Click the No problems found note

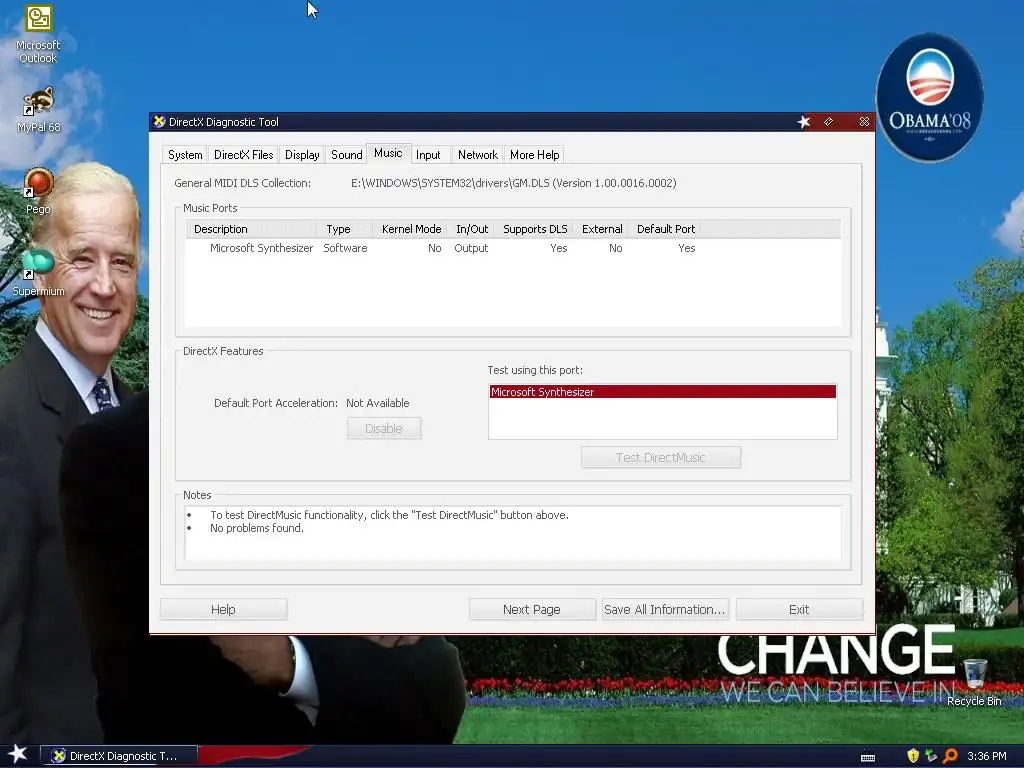257,528
